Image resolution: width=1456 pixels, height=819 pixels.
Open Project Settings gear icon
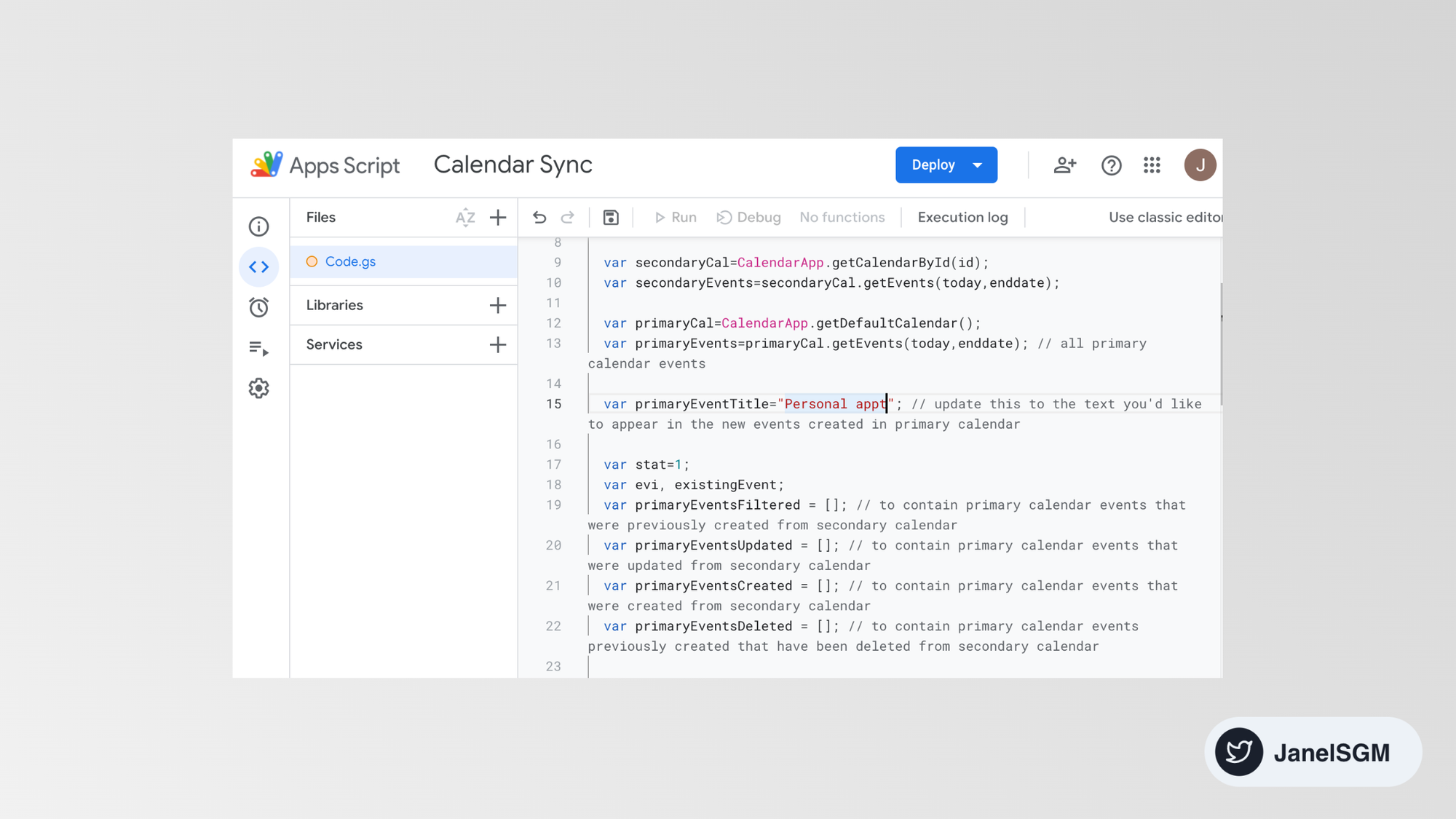pos(258,388)
